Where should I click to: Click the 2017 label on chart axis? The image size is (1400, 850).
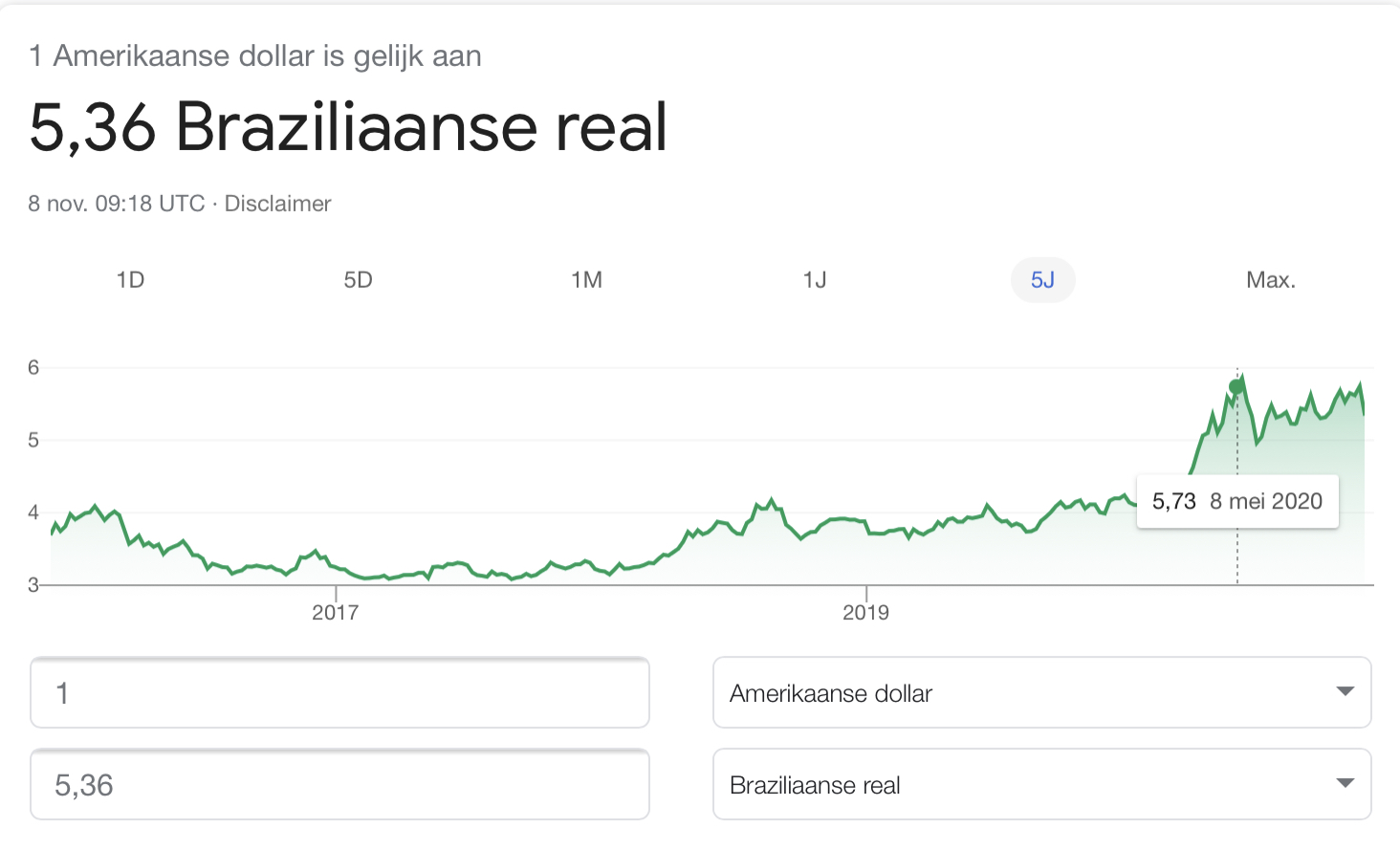click(x=335, y=612)
